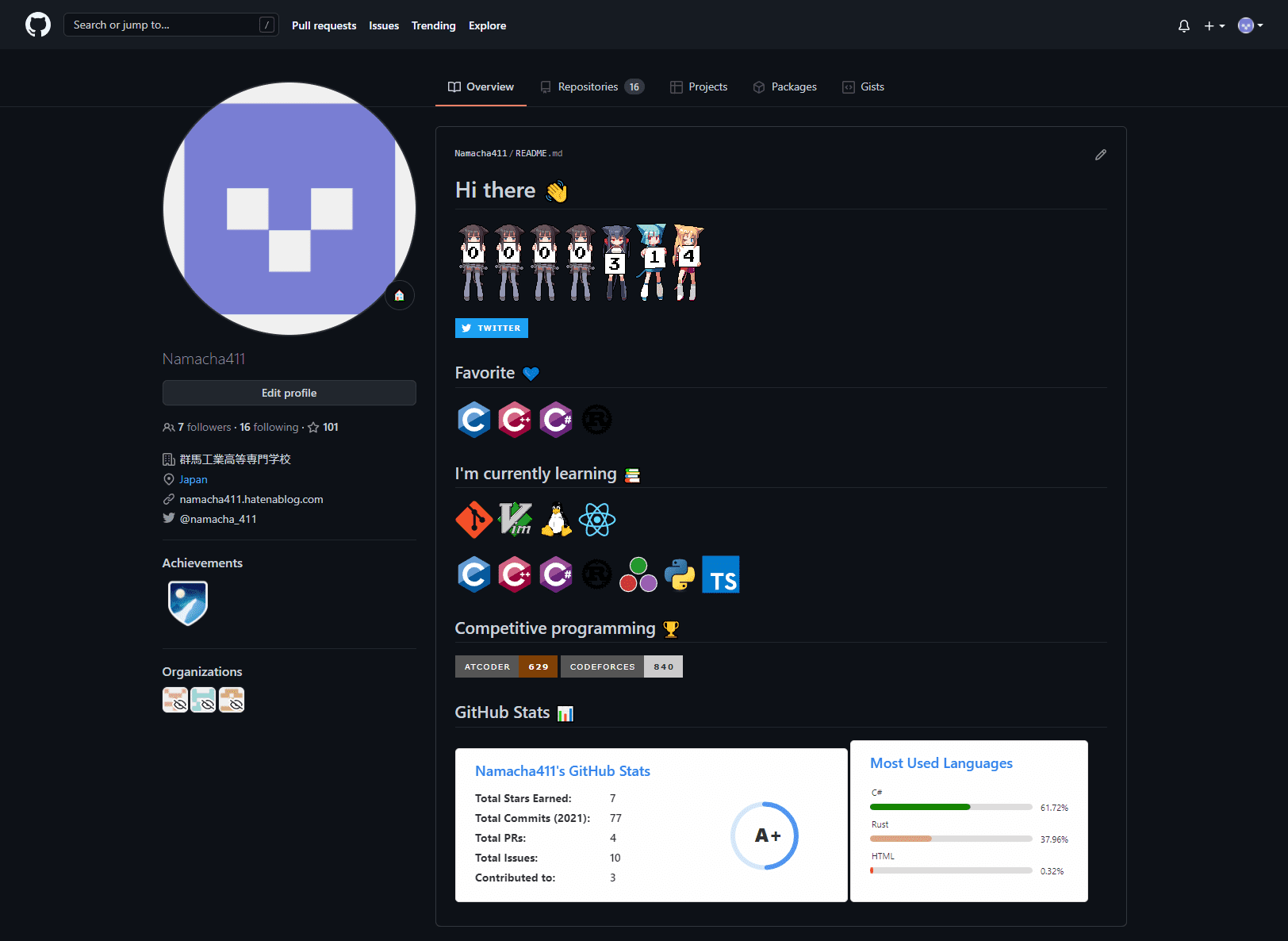The height and width of the screenshot is (941, 1288).
Task: Open namacha411.hatenablog.com website link
Action: (x=251, y=499)
